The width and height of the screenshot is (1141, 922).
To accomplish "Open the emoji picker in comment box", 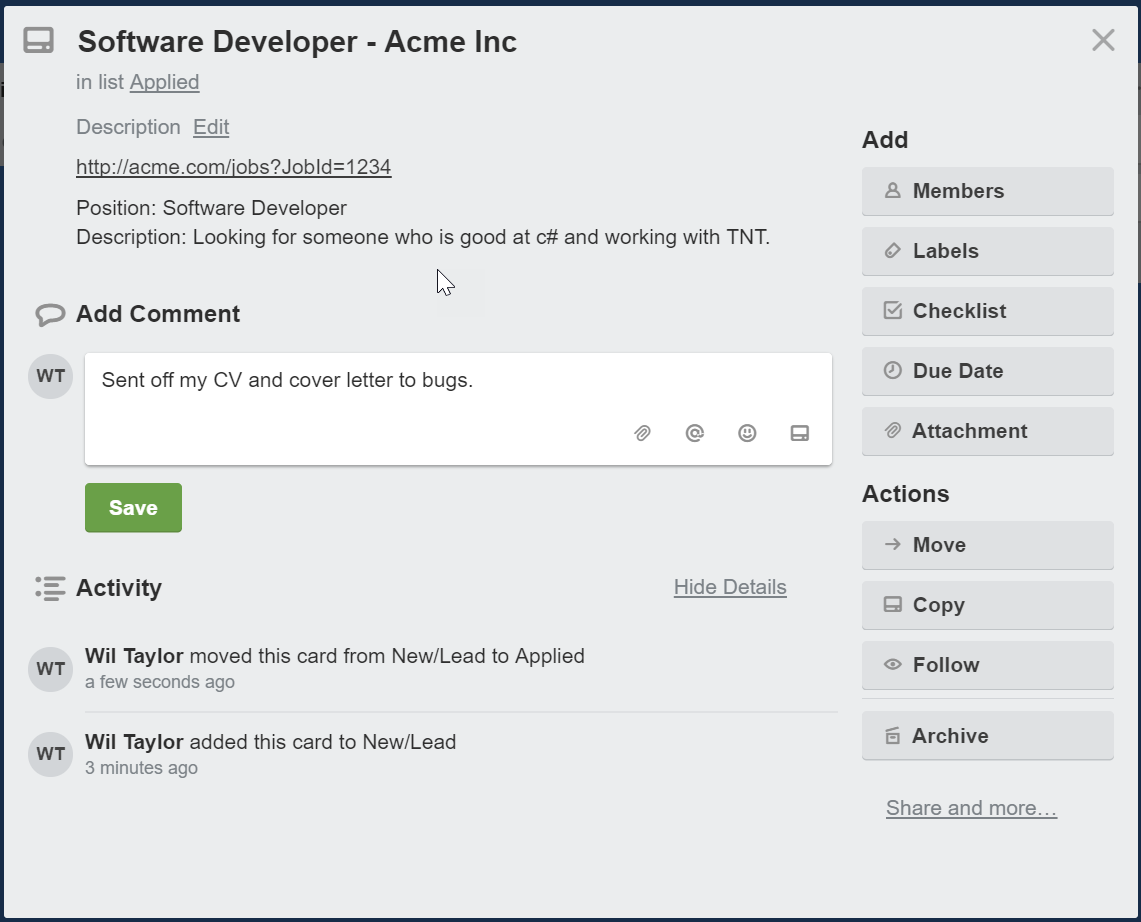I will tap(747, 433).
